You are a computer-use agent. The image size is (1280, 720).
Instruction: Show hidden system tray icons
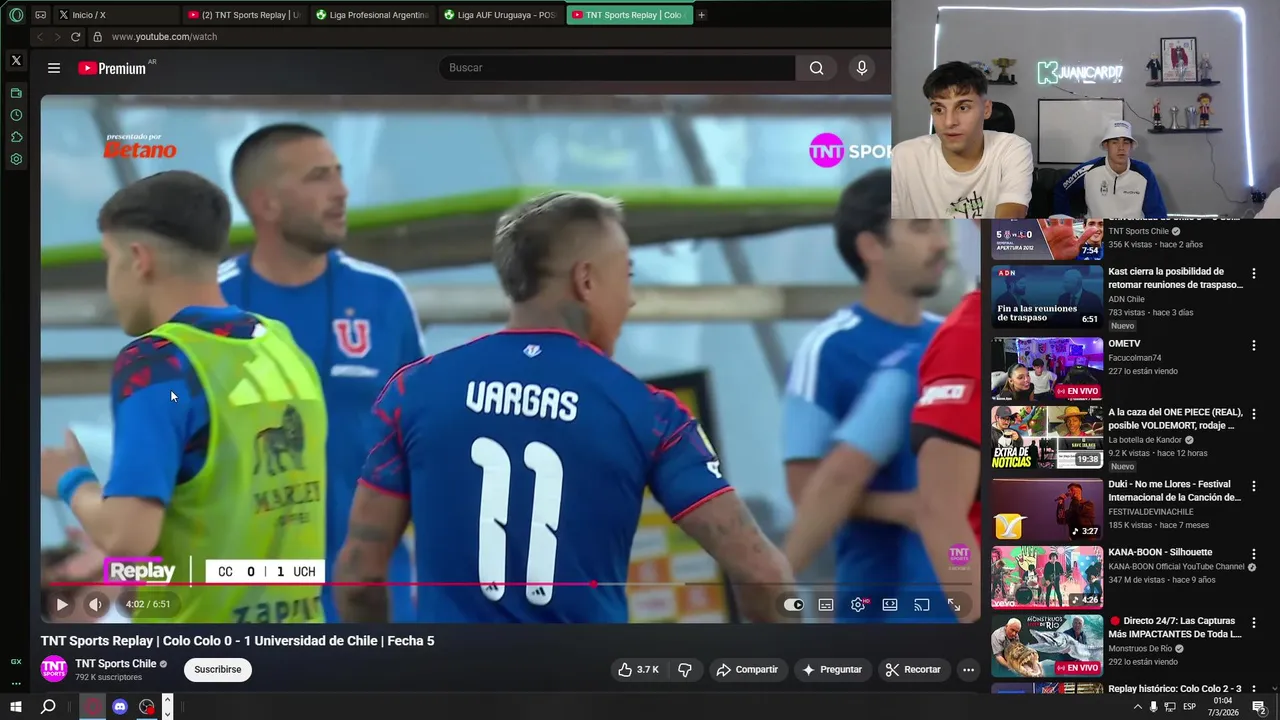tap(1137, 707)
